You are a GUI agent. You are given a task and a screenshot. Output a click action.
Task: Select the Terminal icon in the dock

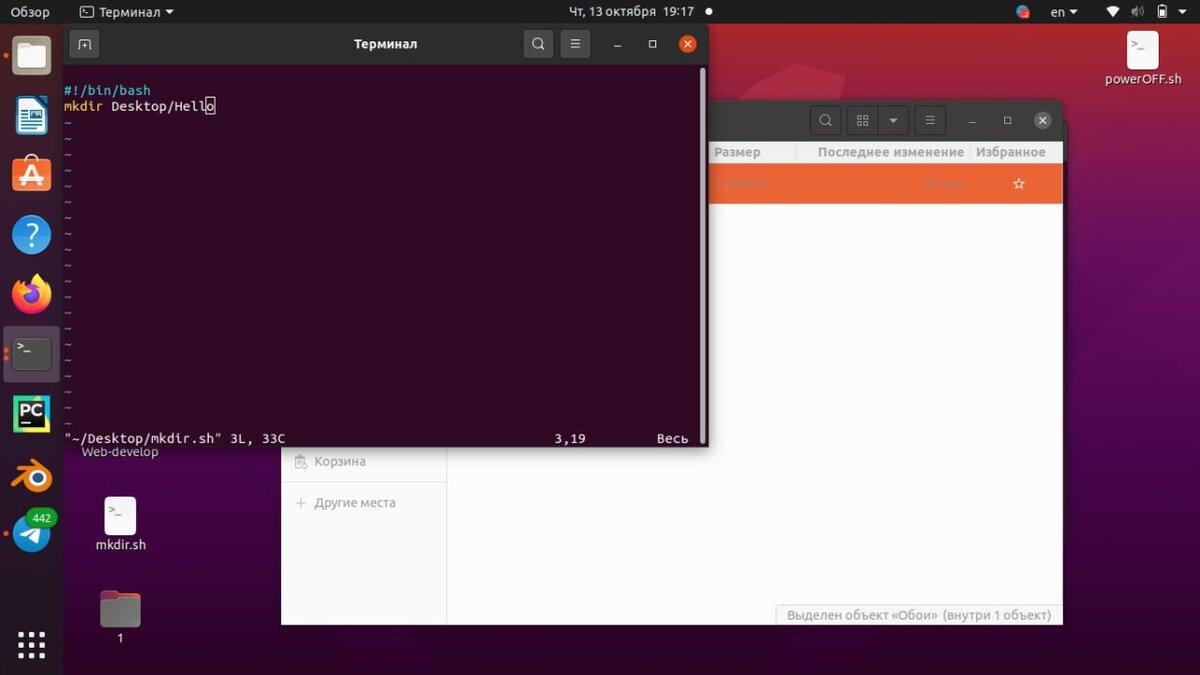32,353
